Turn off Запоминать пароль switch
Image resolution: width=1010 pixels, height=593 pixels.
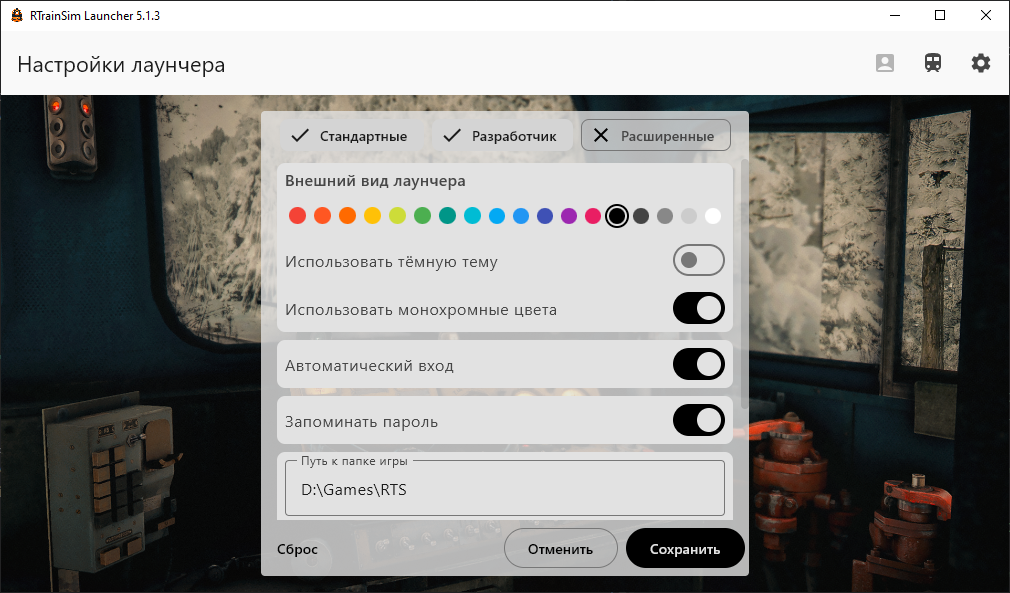click(x=699, y=420)
